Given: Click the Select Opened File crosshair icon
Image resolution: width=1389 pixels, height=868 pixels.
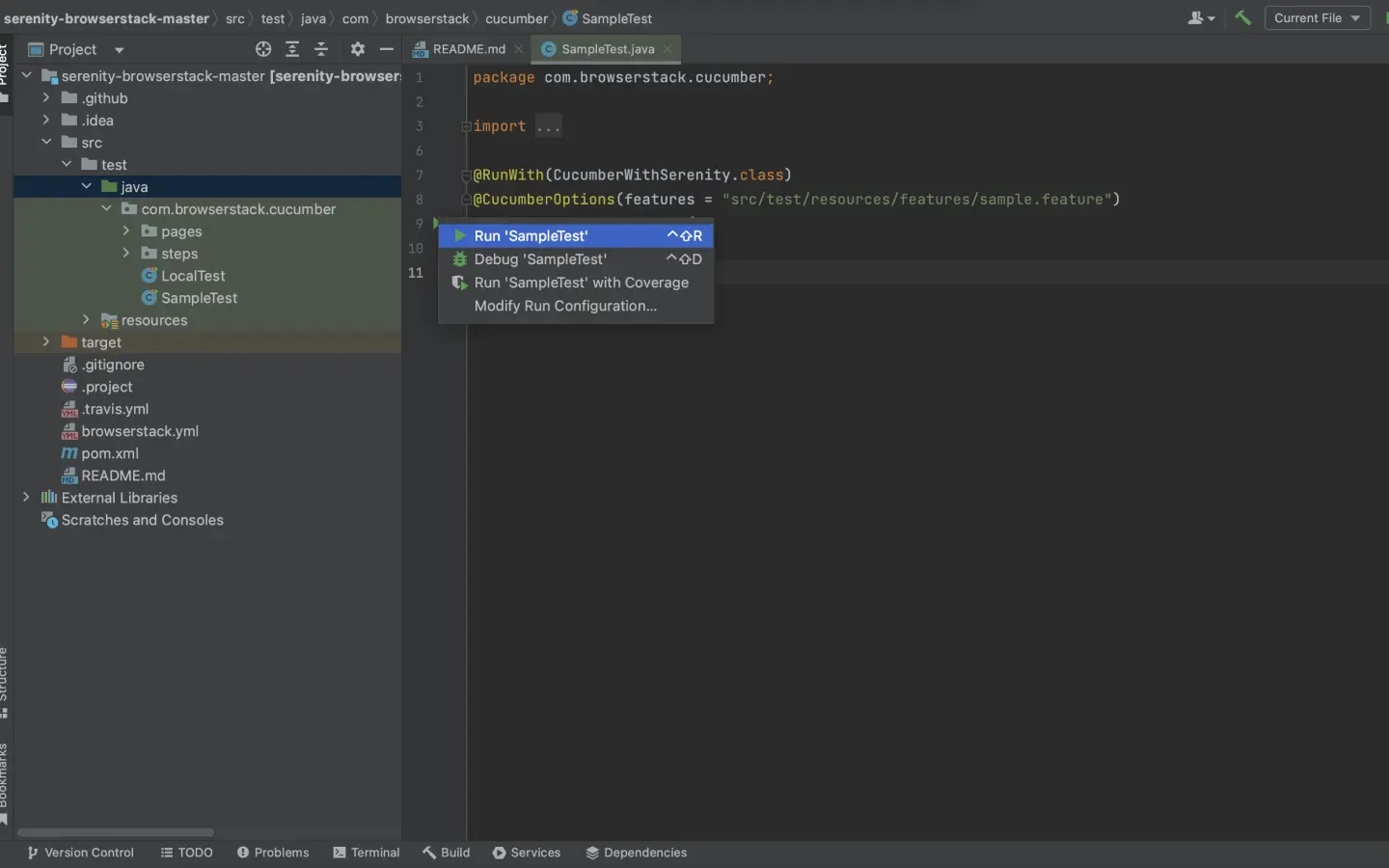Looking at the screenshot, I should (x=263, y=49).
